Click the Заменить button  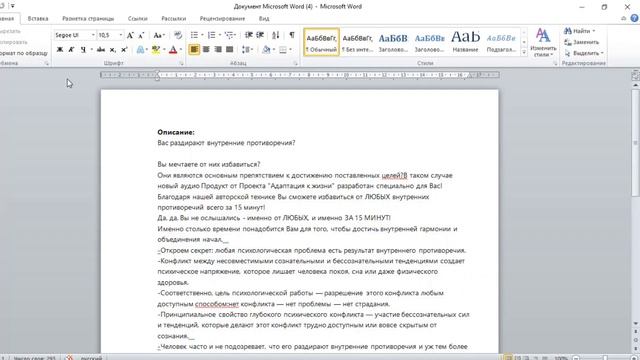[x=582, y=42]
